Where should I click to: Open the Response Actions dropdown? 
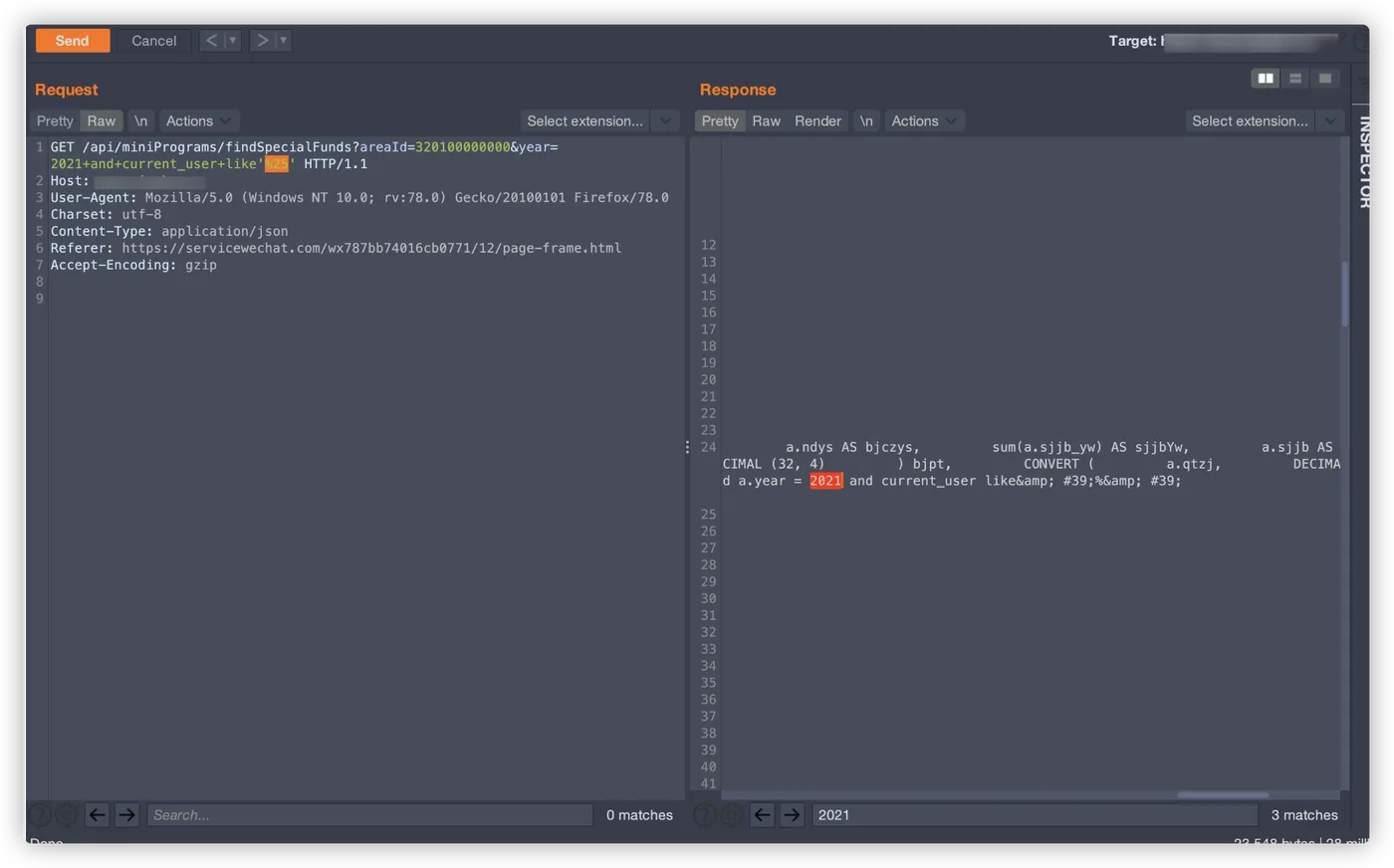click(x=923, y=120)
